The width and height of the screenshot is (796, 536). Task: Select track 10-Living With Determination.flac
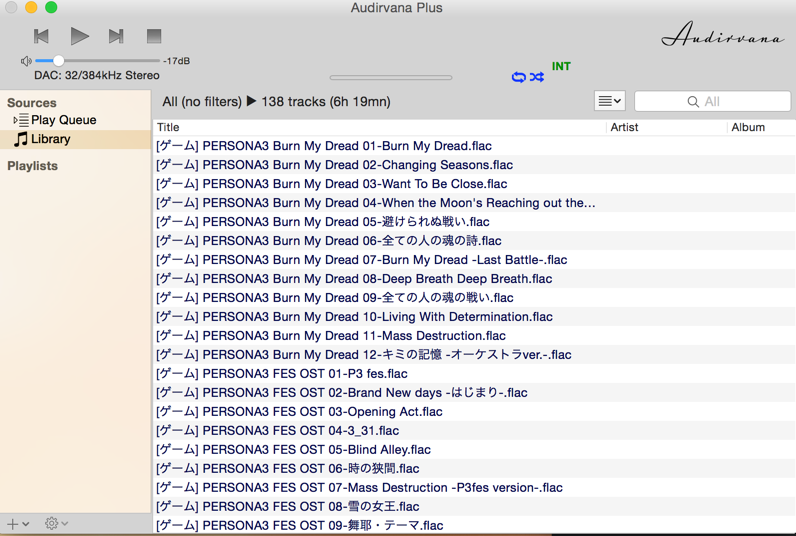(x=474, y=317)
